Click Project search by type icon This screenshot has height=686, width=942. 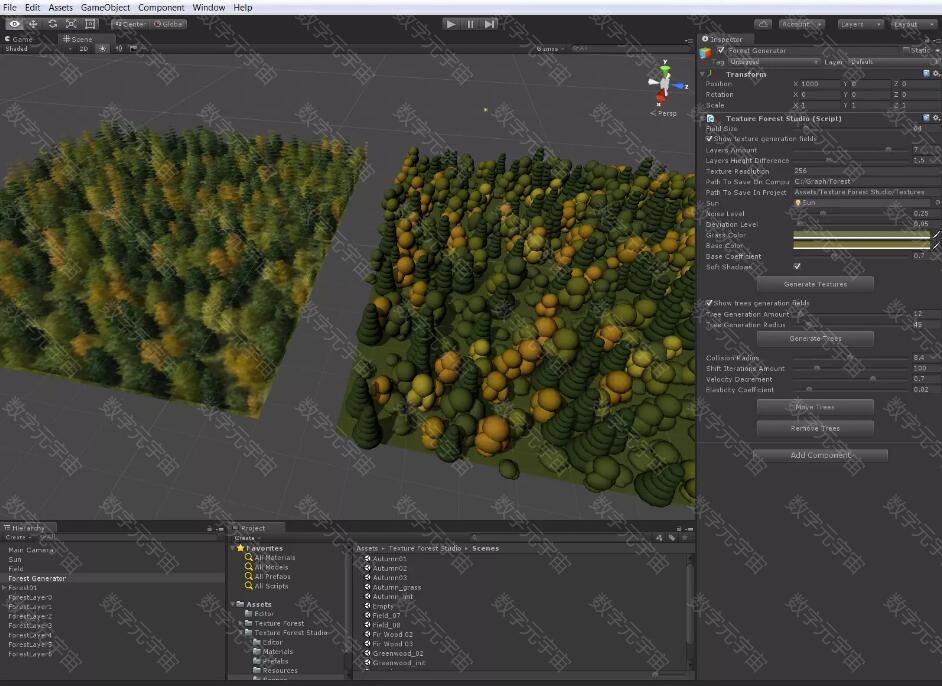pyautogui.click(x=660, y=538)
